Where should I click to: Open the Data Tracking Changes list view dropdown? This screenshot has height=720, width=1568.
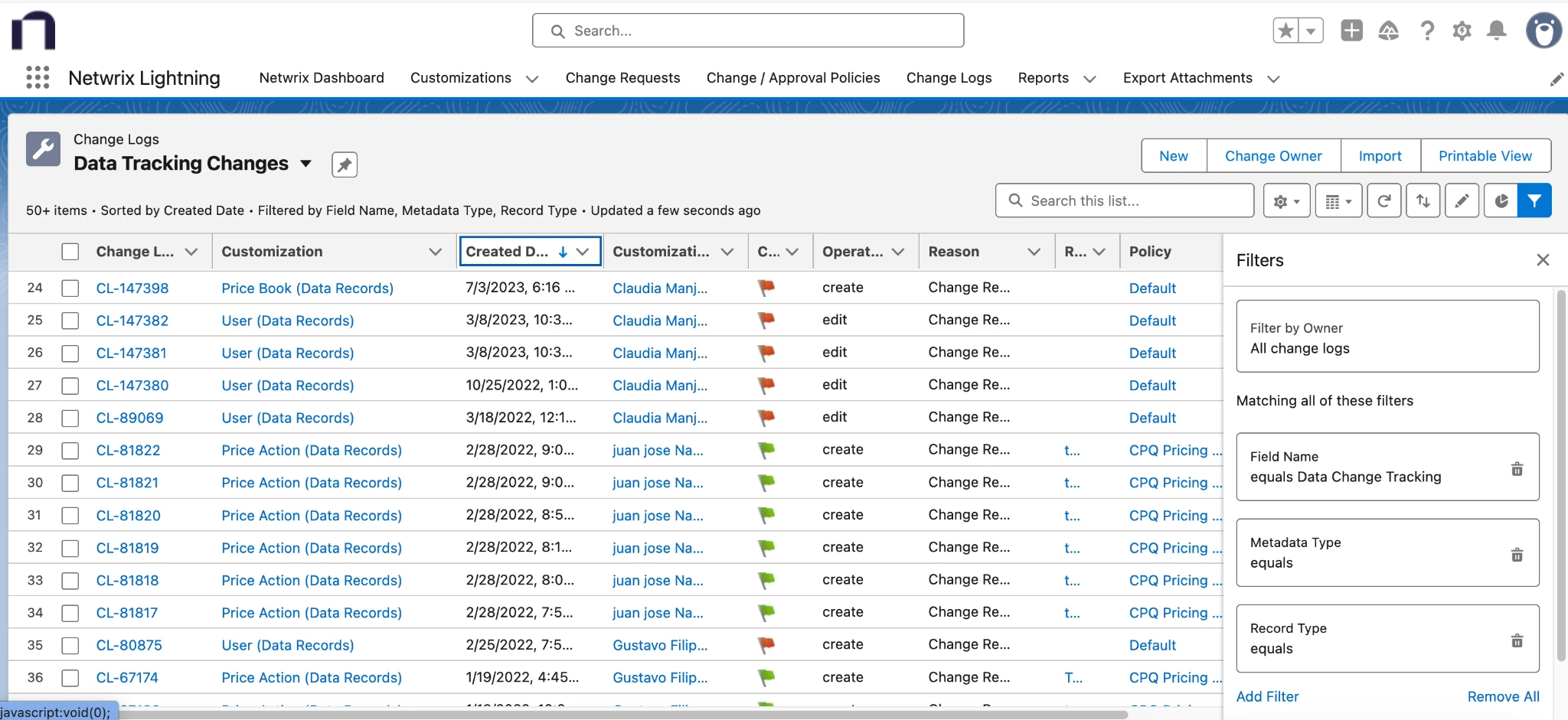305,164
